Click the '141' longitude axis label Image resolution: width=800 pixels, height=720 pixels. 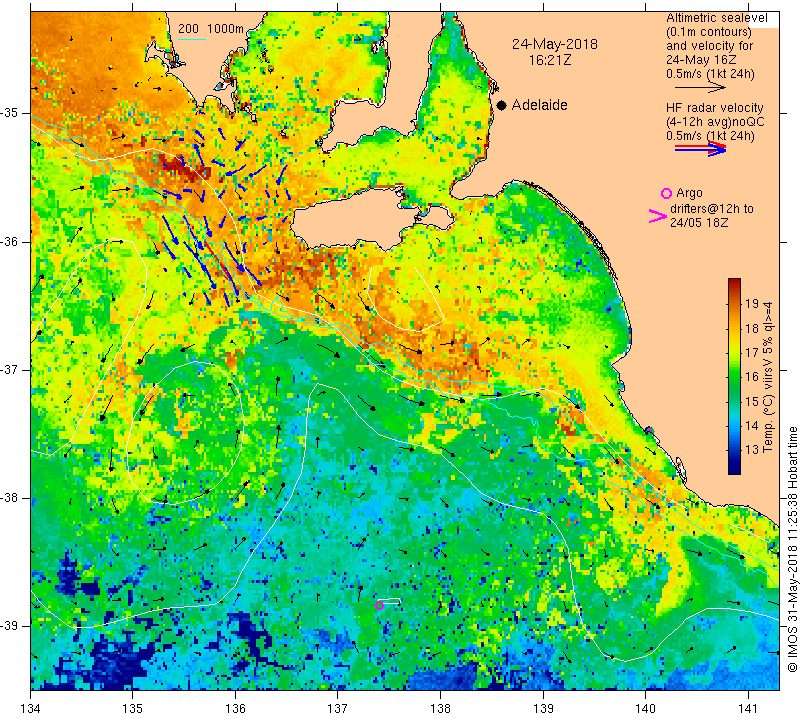tap(748, 709)
